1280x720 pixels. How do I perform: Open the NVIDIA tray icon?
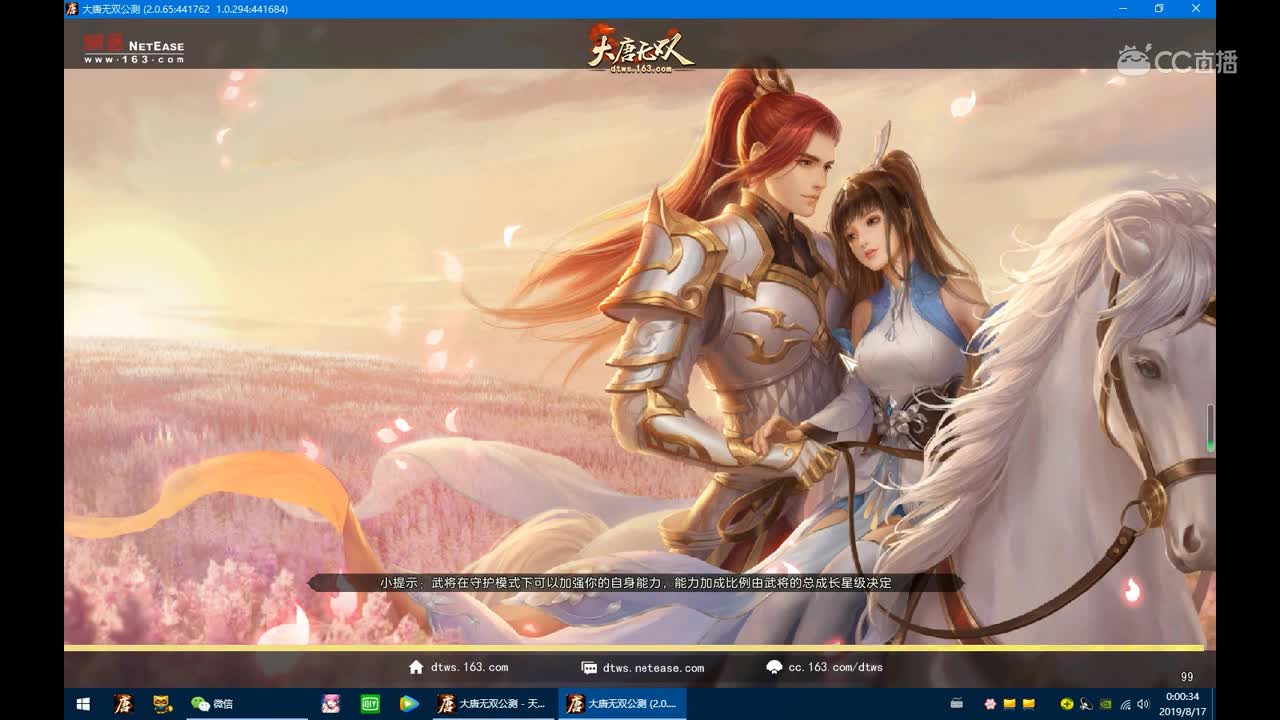[1105, 704]
